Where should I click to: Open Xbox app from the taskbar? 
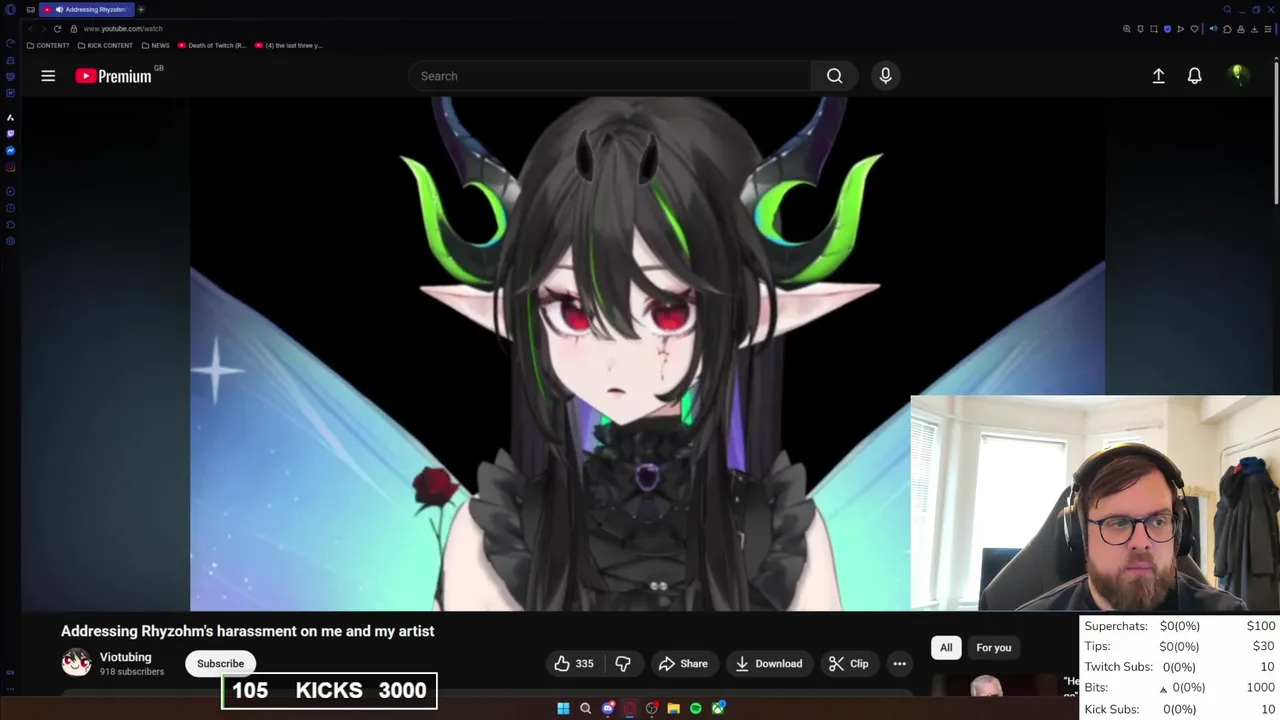718,708
